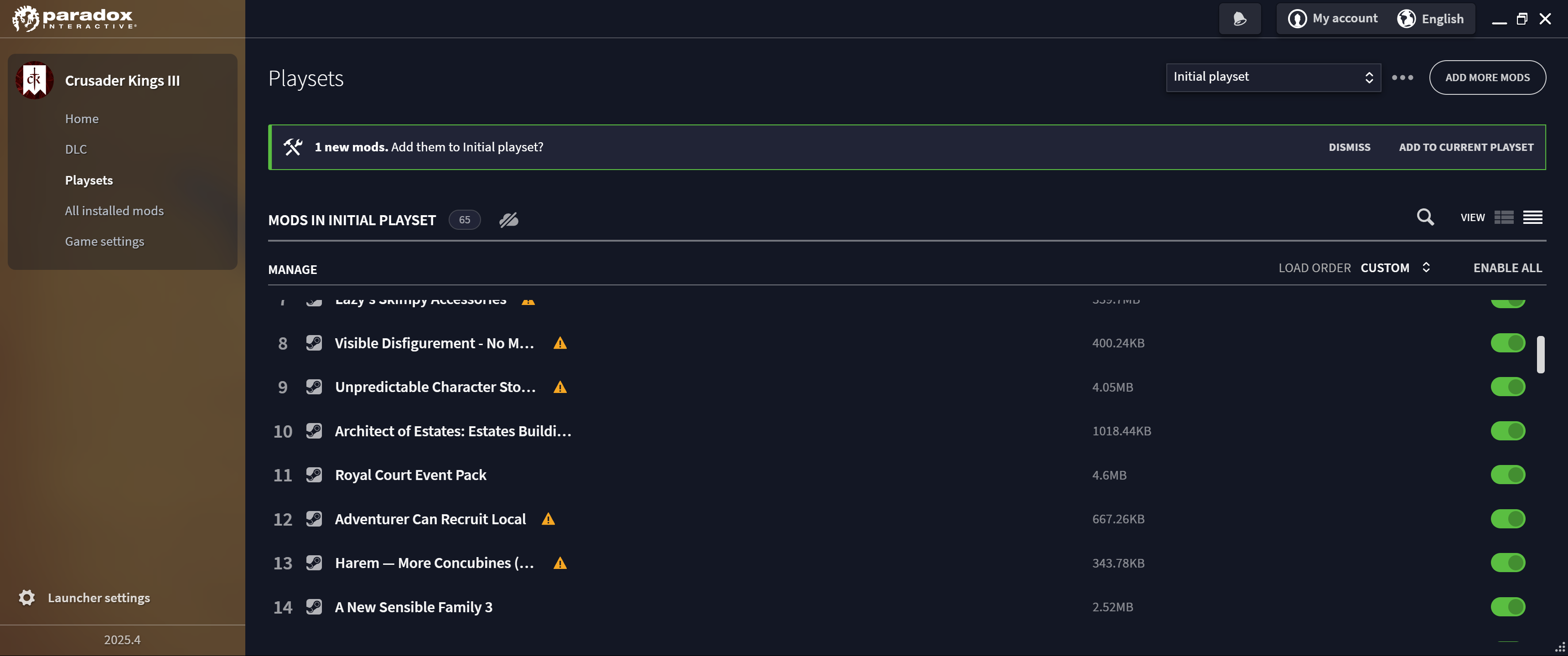Screen dimensions: 1568x656
Task: Open the English language selector
Action: [x=1430, y=19]
